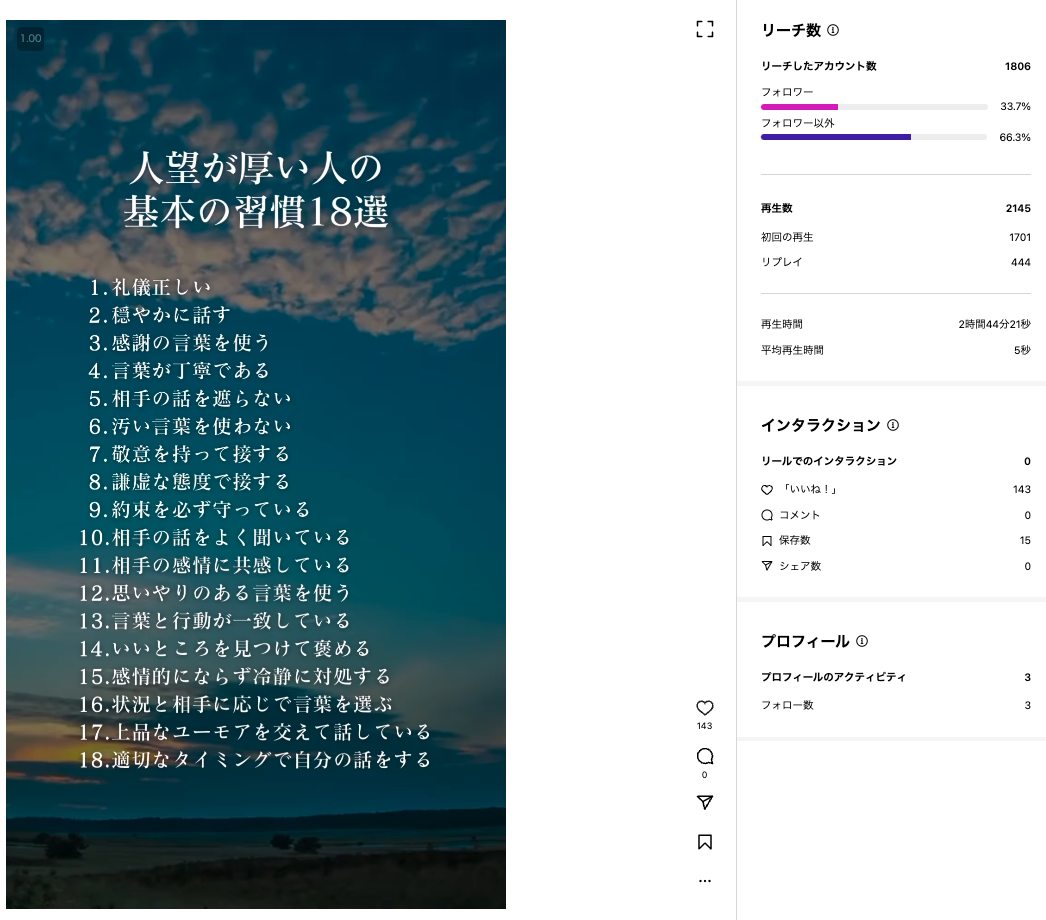This screenshot has width=1046, height=920.
Task: Click the インタラクション section heading
Action: [821, 425]
